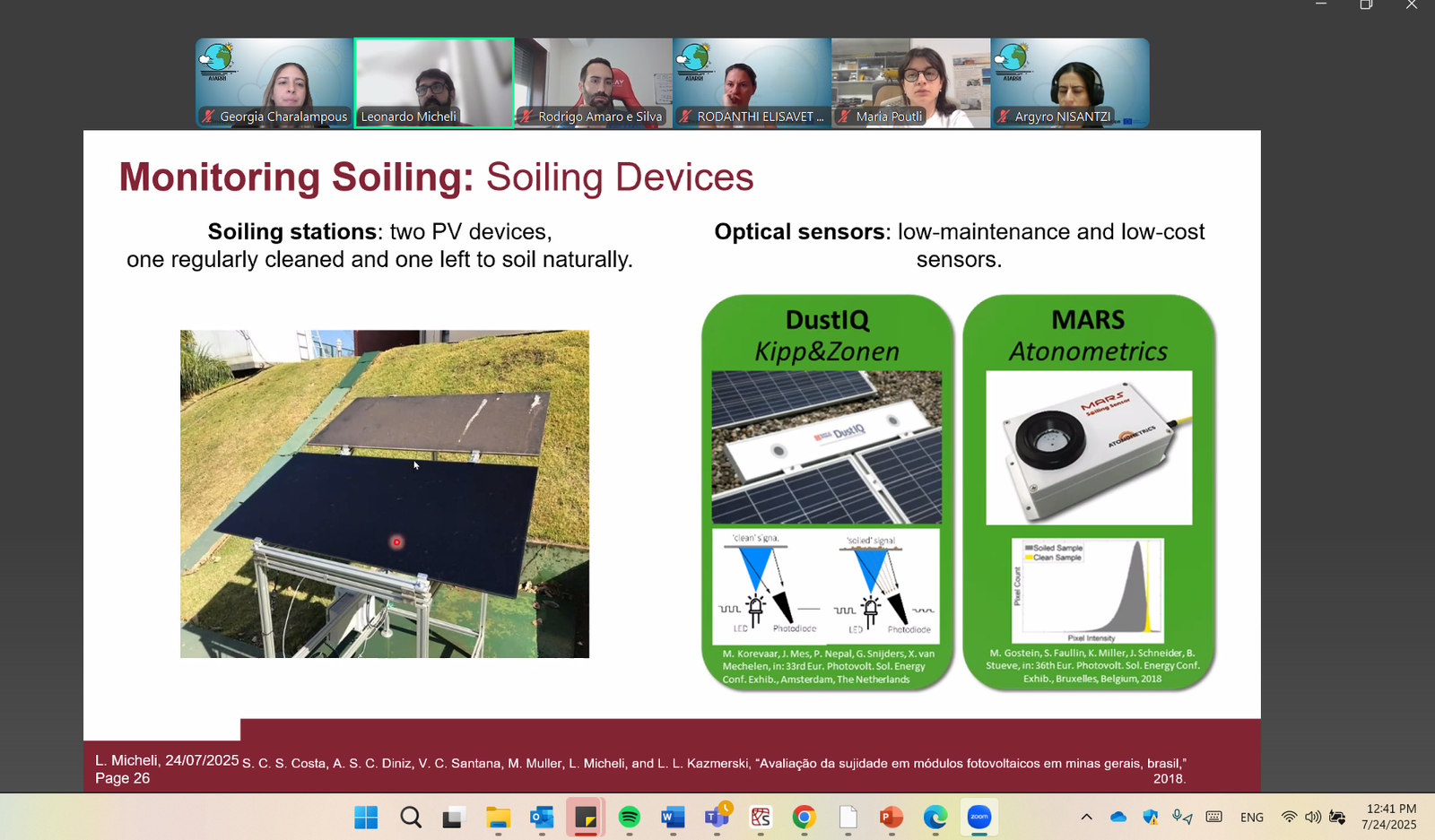Open Windows Search from the taskbar
1435x840 pixels.
pyautogui.click(x=411, y=817)
